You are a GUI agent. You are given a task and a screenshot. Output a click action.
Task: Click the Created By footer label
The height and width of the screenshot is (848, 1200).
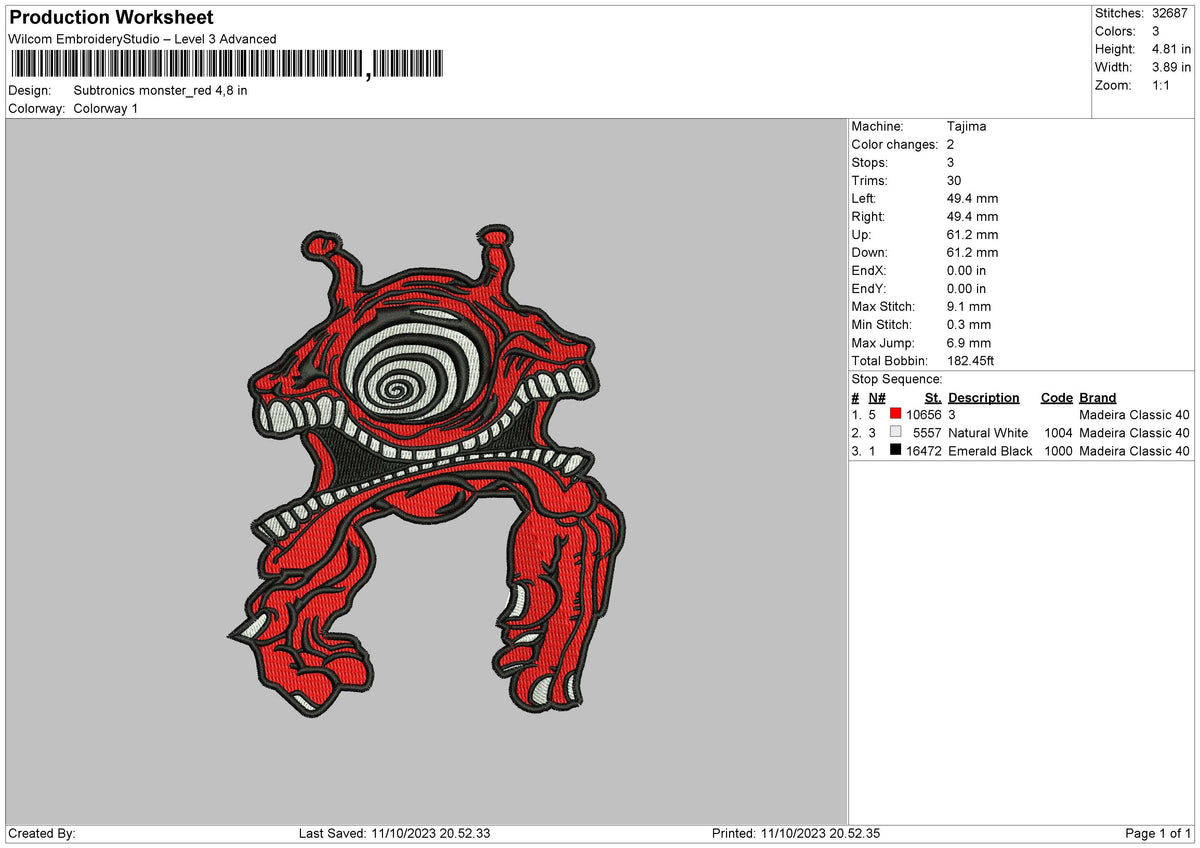click(42, 834)
